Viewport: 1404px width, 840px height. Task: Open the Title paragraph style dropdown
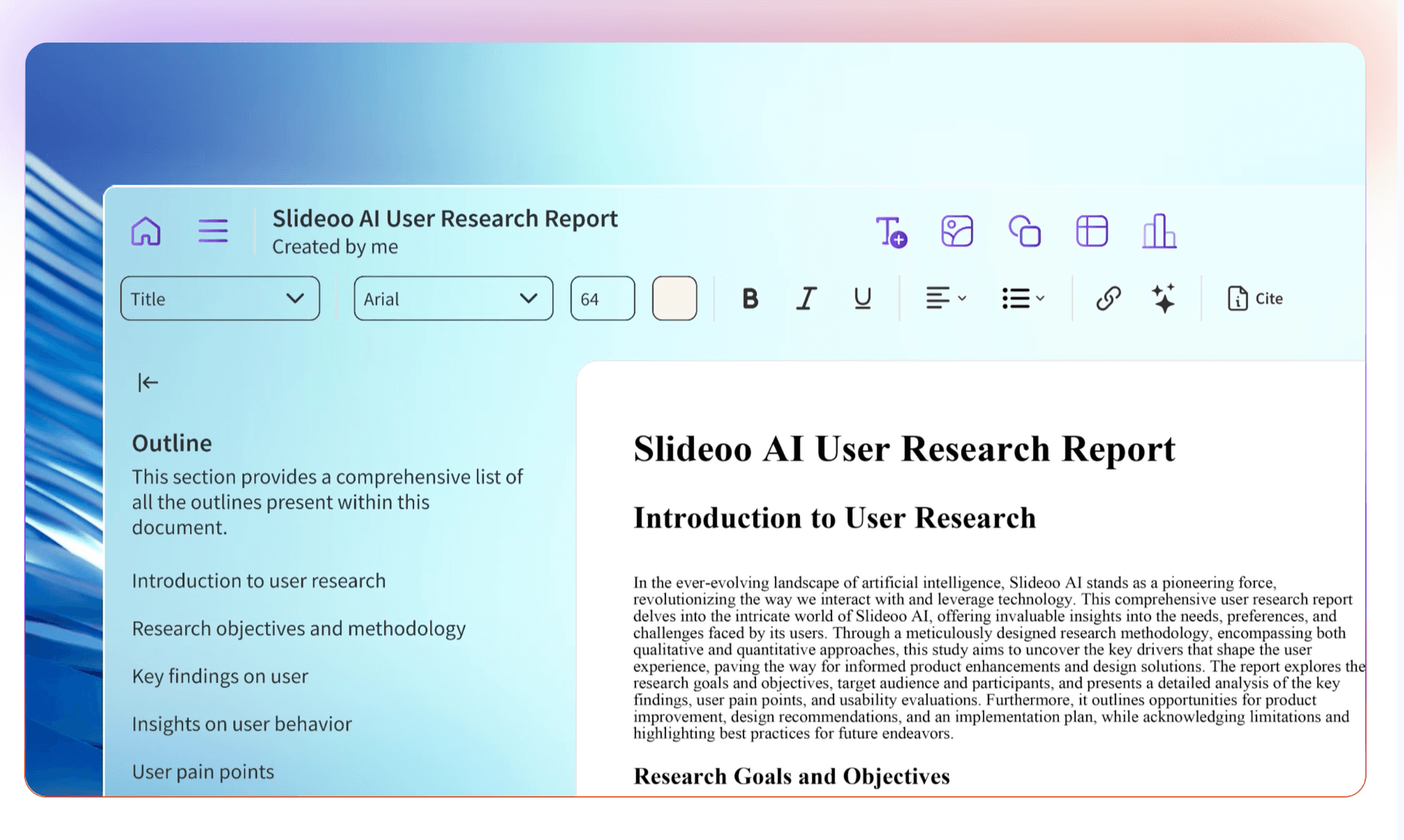220,298
